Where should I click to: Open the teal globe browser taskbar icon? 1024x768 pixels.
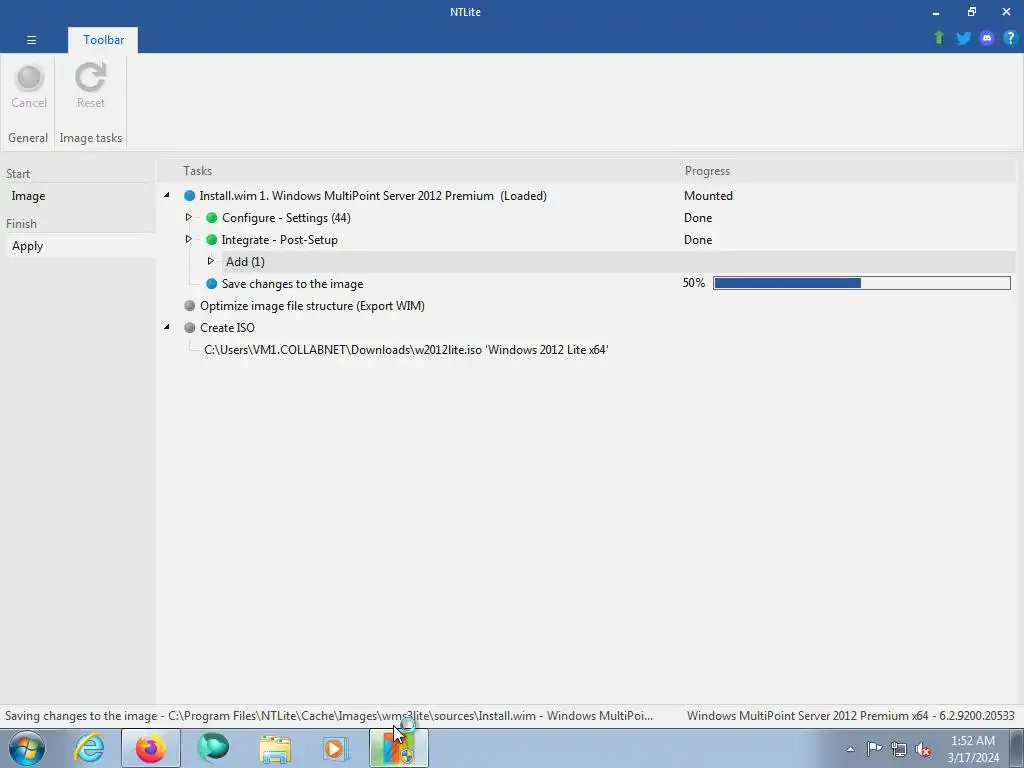coord(213,748)
